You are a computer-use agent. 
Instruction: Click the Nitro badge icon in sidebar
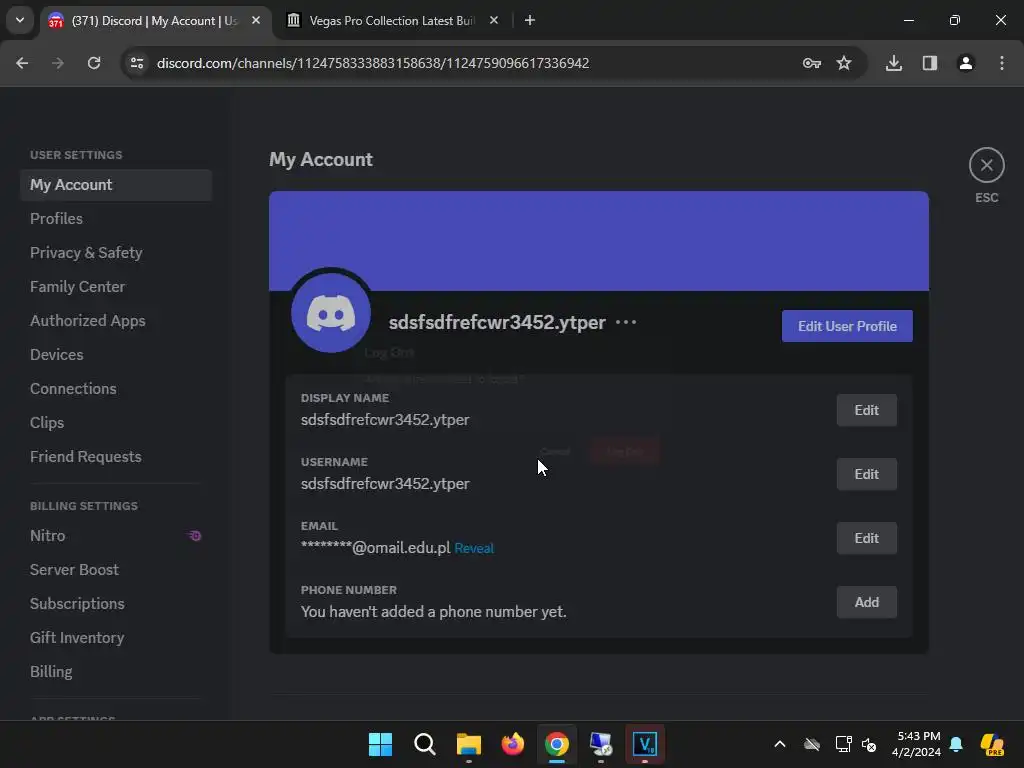tap(195, 536)
